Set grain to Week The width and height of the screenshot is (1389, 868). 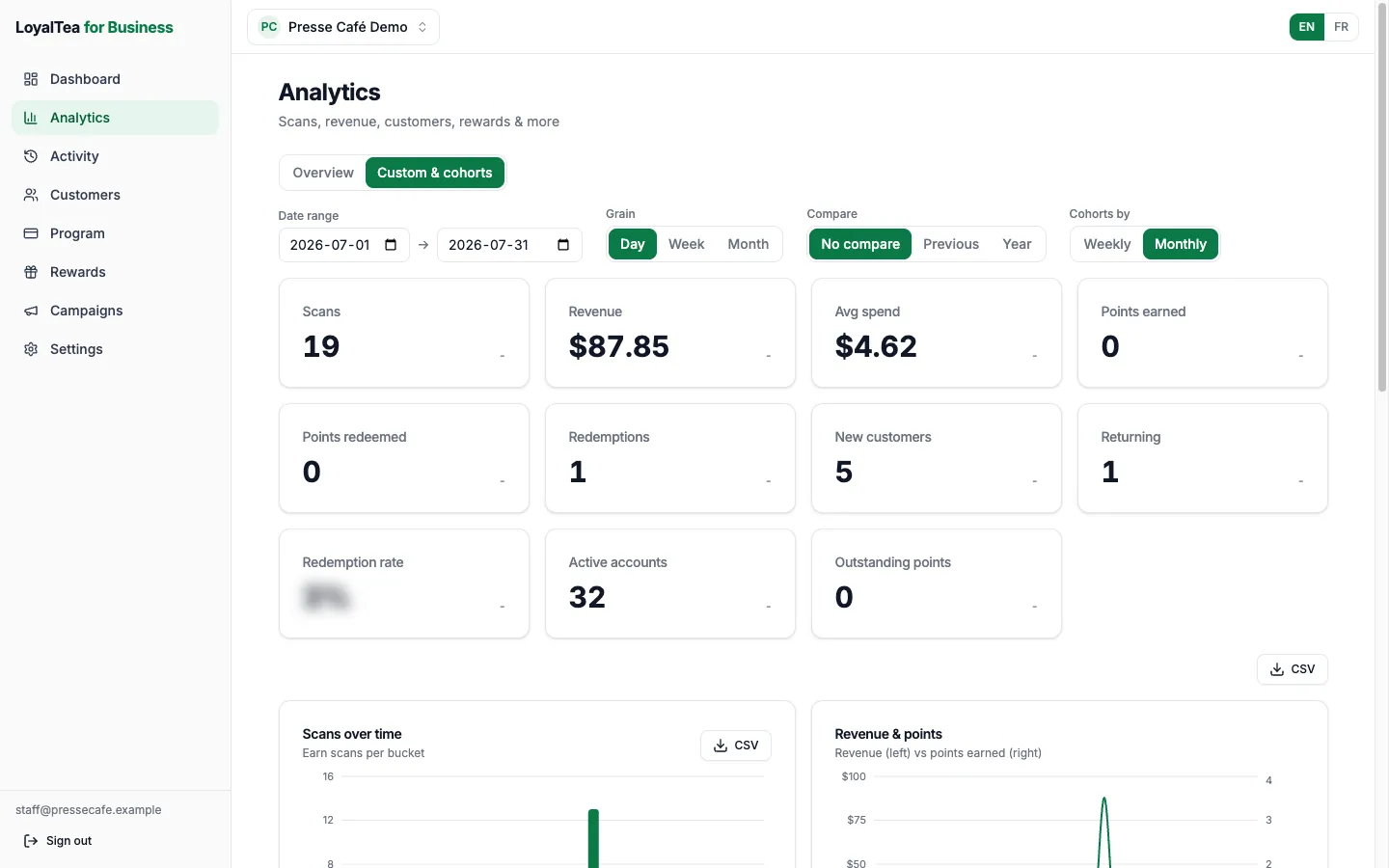tap(686, 244)
